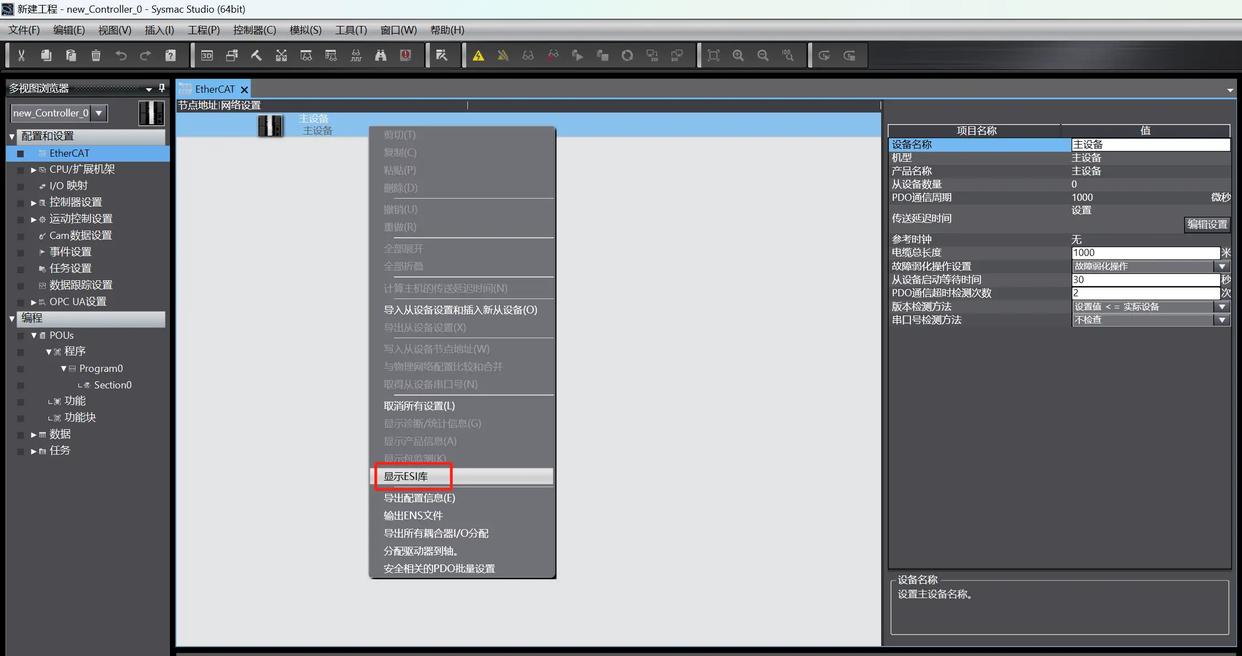Open the 串口号检测方法 dropdown

click(1221, 320)
